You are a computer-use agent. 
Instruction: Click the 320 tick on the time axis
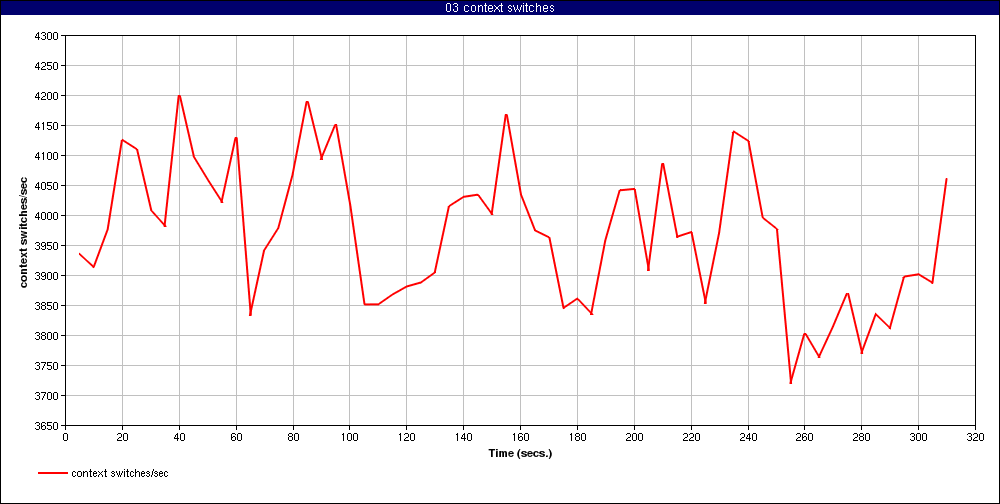(976, 437)
